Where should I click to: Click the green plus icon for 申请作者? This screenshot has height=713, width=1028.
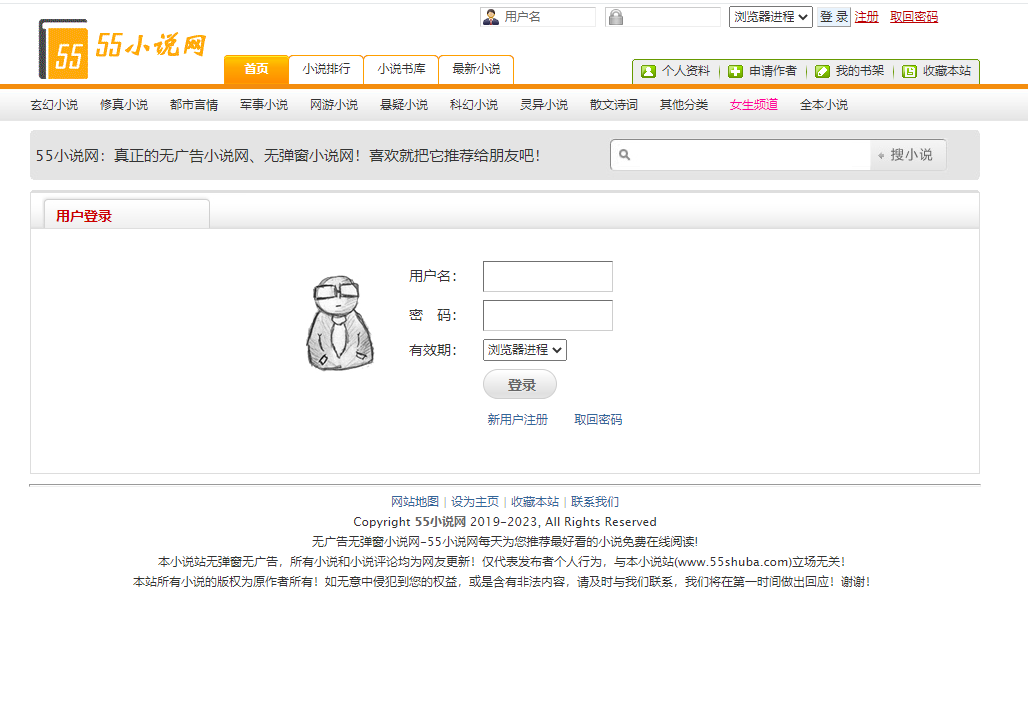point(736,71)
